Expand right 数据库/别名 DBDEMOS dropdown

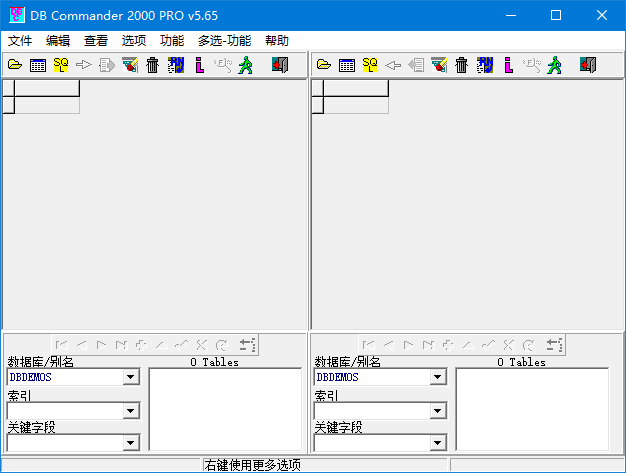tap(438, 377)
